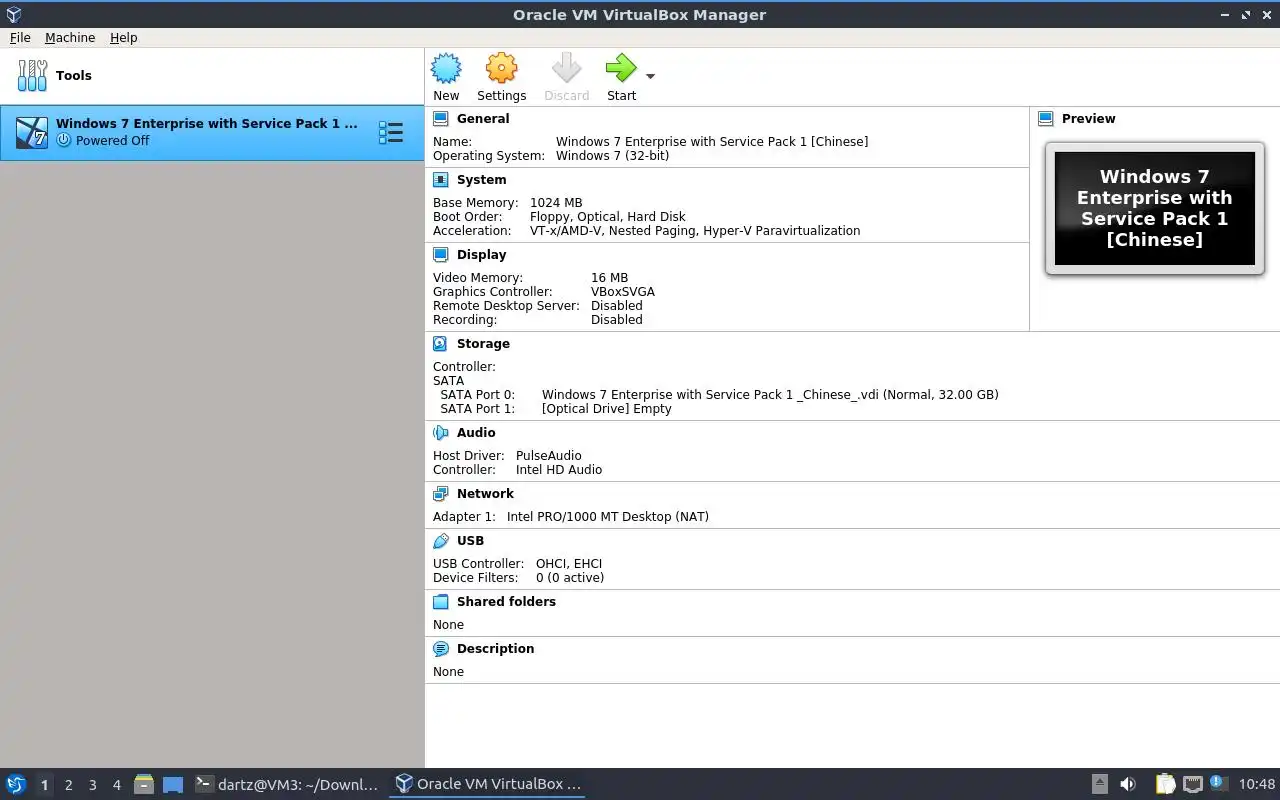Click 'Intel PRO/1000 MT Desktop (NAT)' adapter
The image size is (1280, 800).
608,517
